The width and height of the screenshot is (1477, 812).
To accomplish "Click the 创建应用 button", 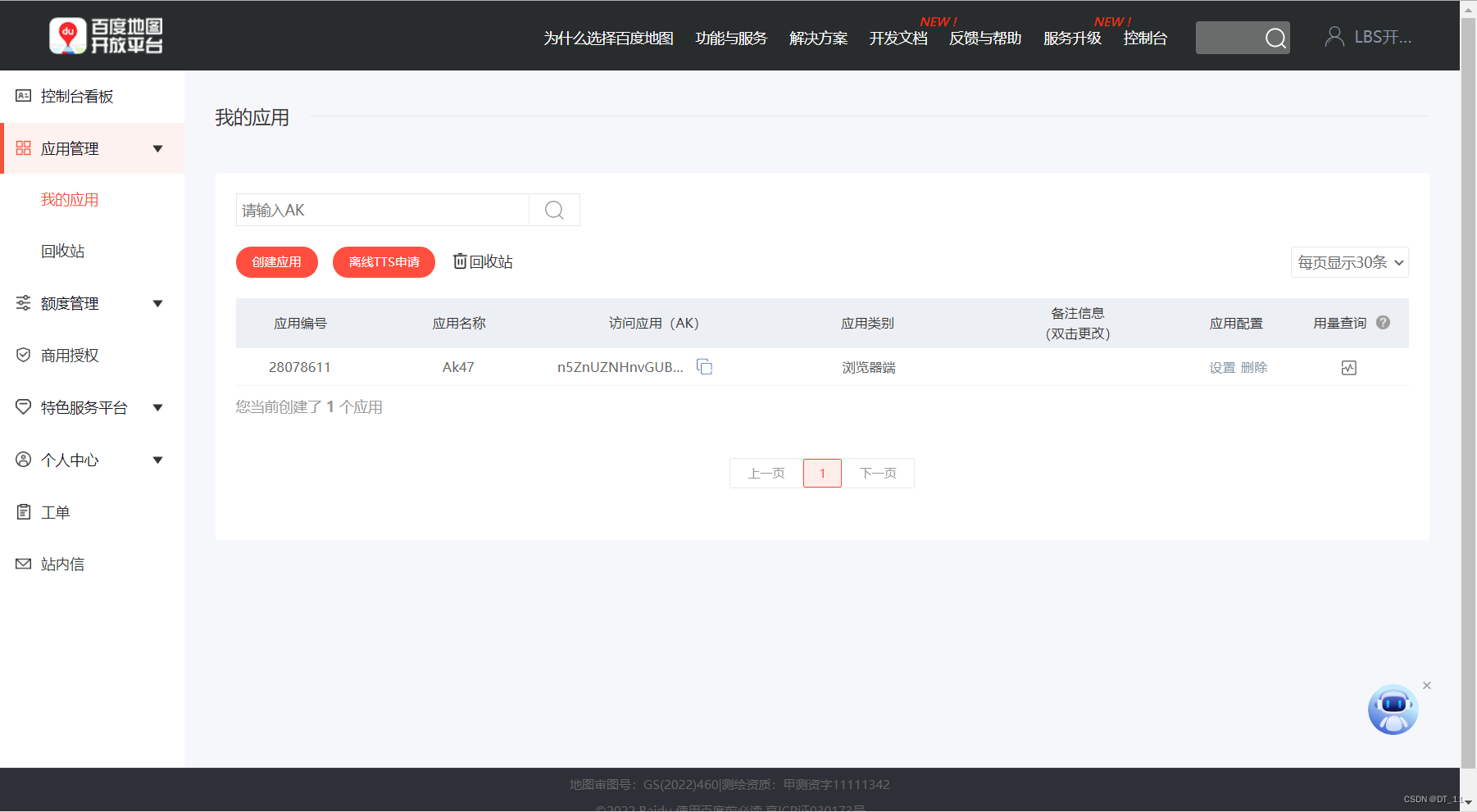I will click(277, 262).
